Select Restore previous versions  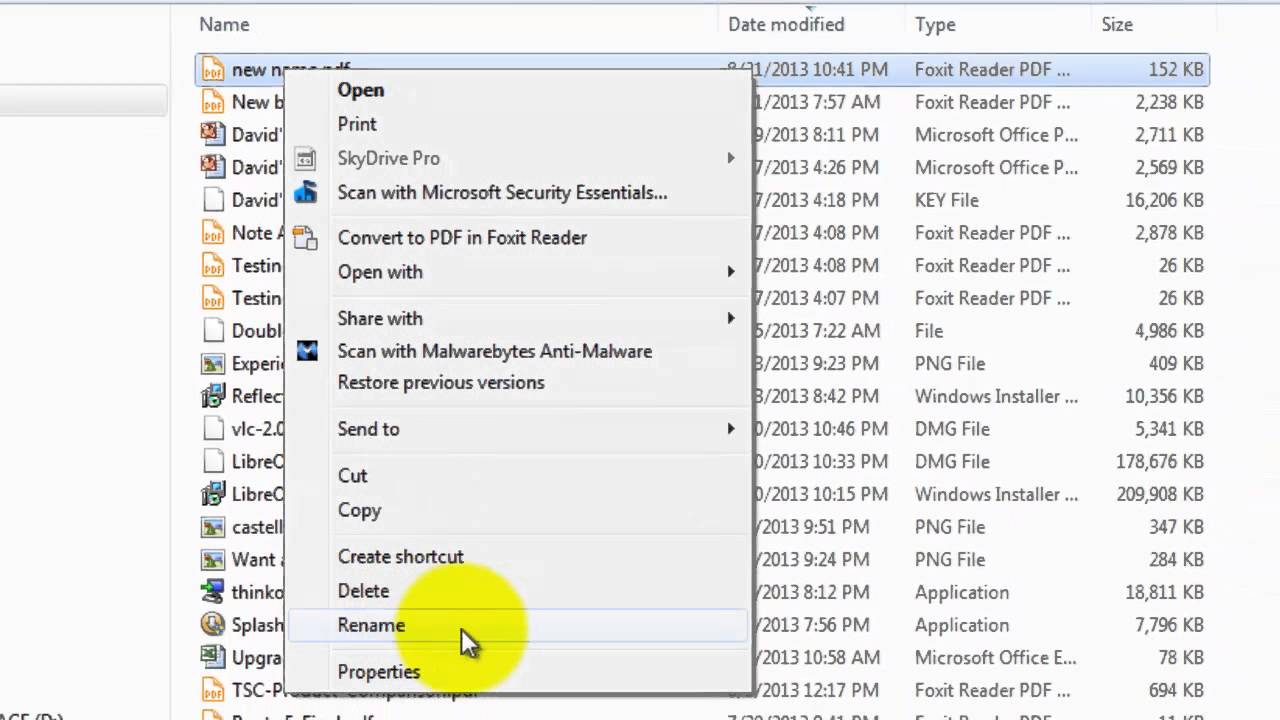coord(441,383)
